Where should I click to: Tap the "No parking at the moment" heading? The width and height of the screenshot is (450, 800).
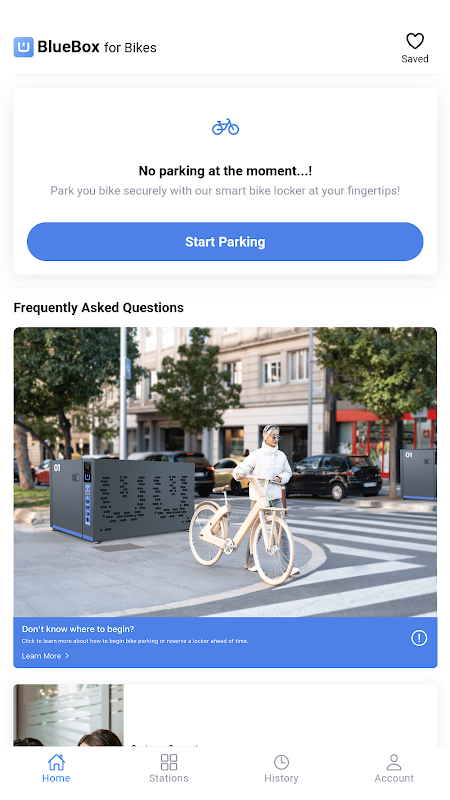225,170
